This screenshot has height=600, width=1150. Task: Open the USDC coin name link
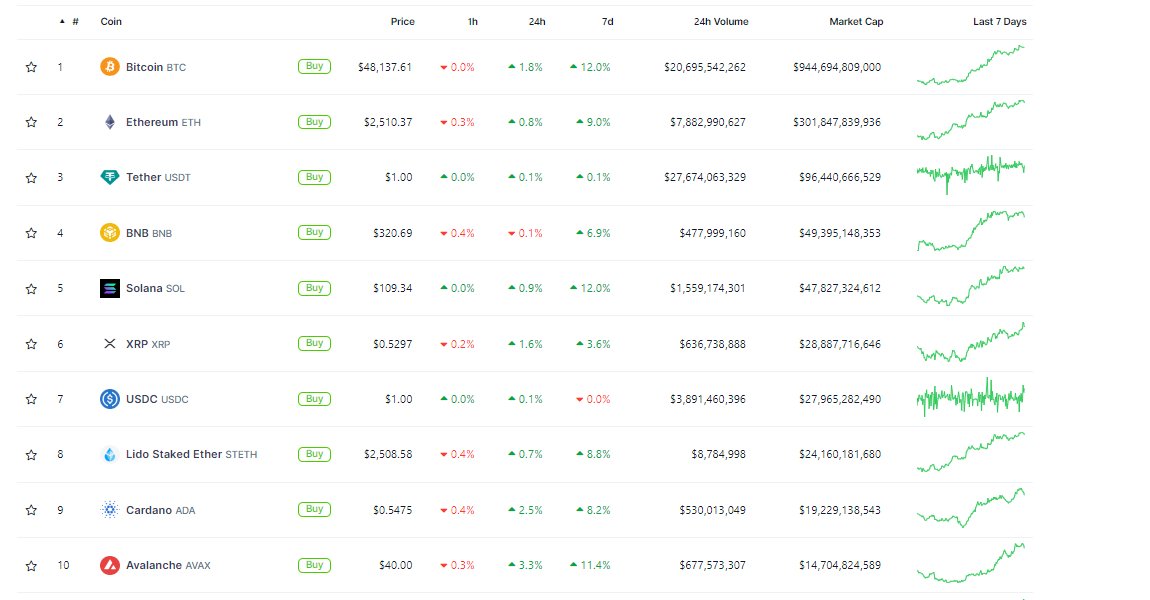(x=157, y=399)
